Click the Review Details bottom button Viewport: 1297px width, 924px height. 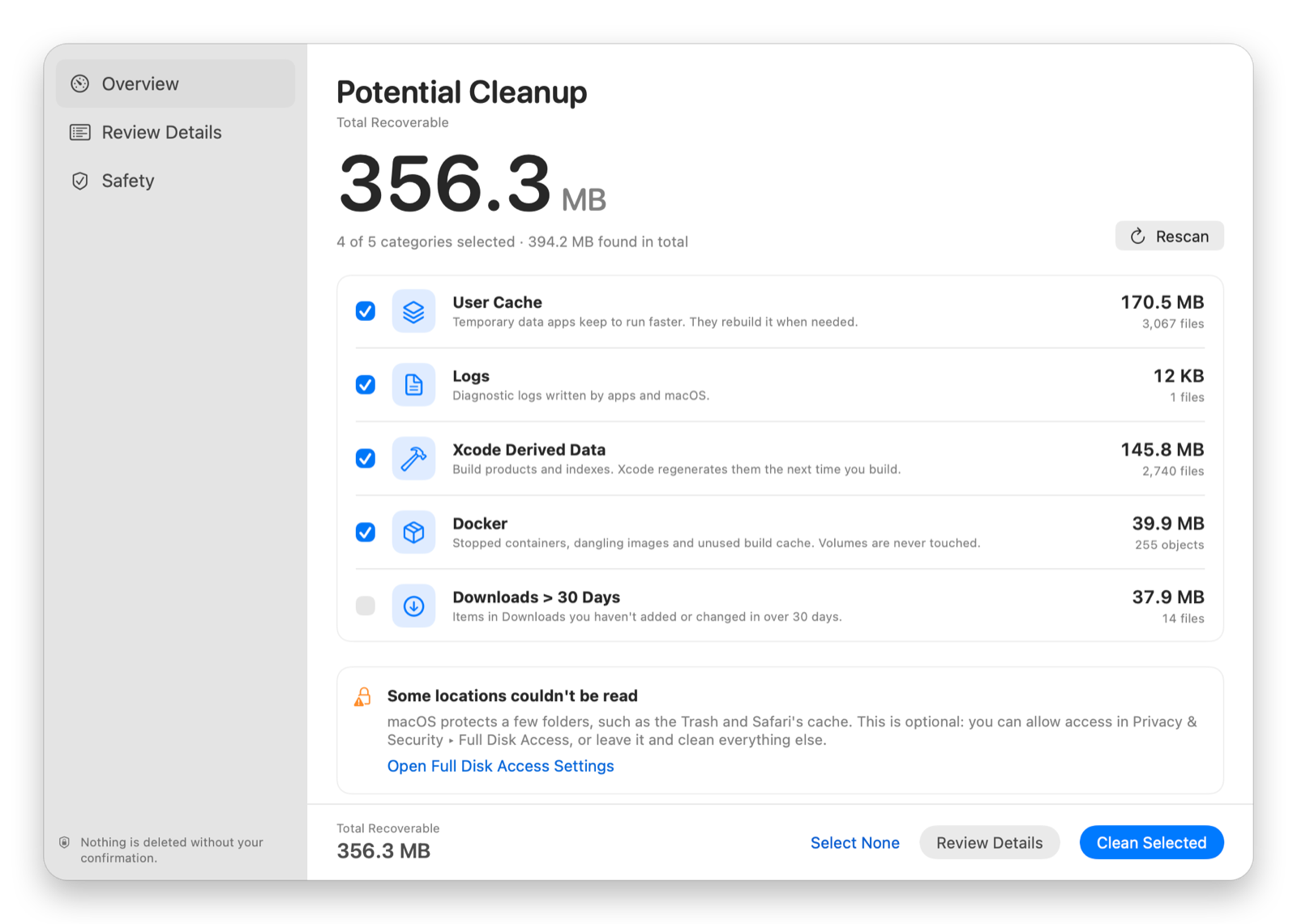click(x=989, y=843)
